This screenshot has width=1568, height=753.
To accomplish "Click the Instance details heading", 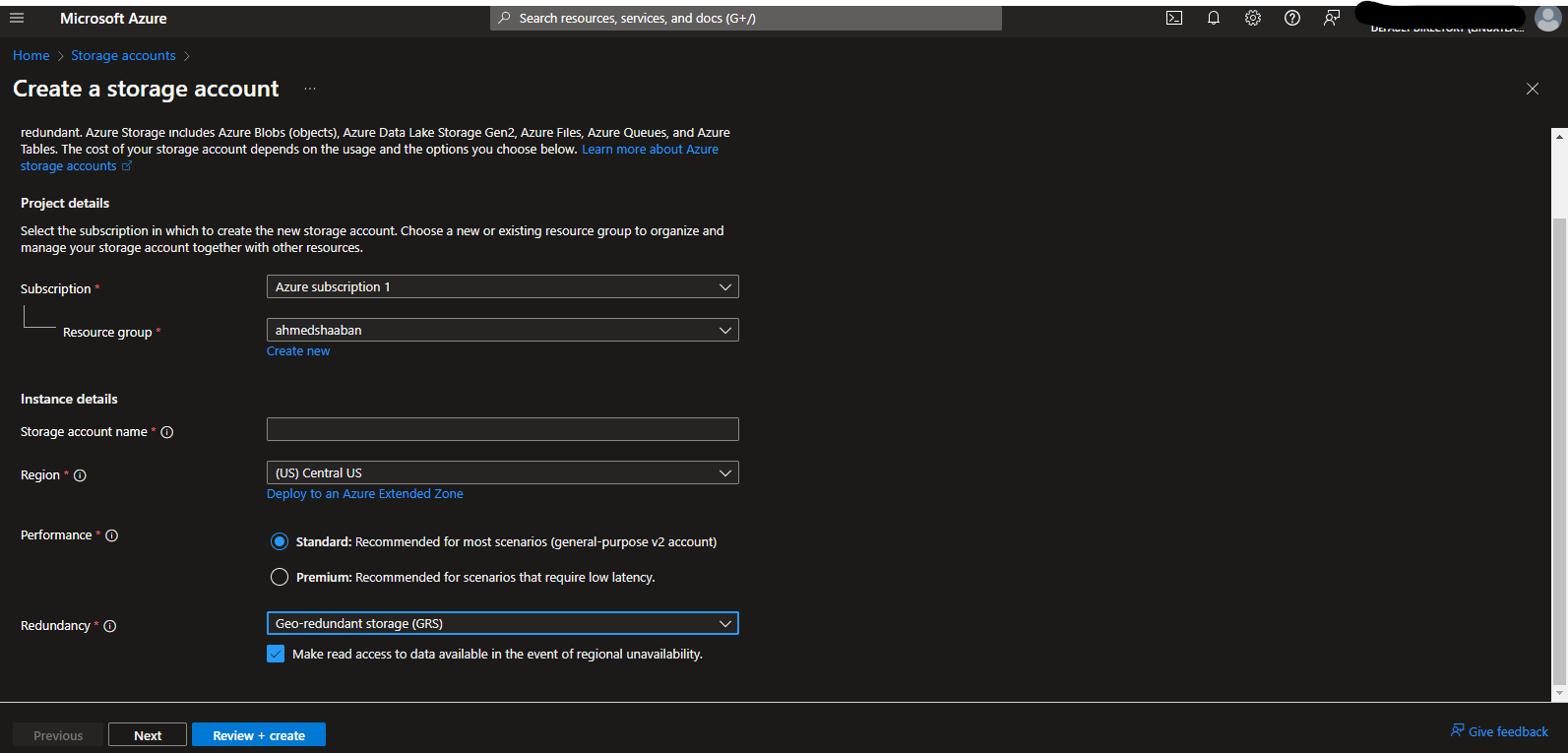I will [69, 399].
